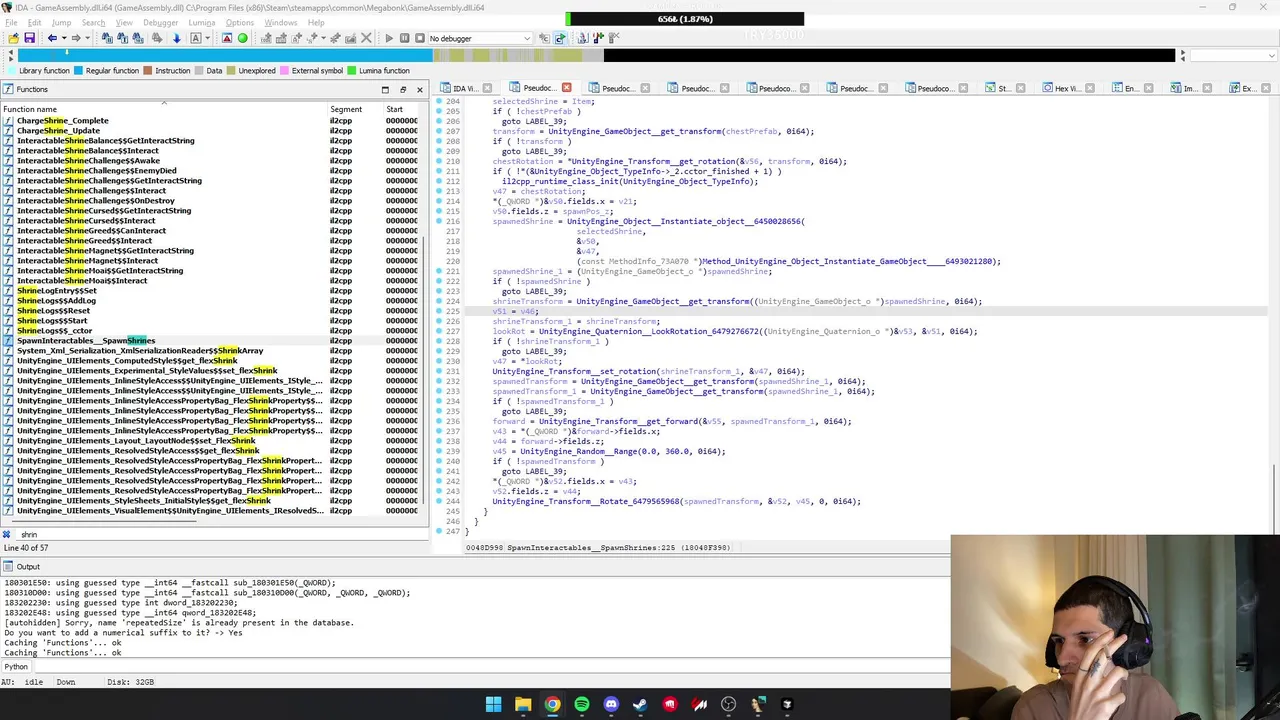
Task: Click the red triangle graph toolbar icon
Action: (227, 38)
